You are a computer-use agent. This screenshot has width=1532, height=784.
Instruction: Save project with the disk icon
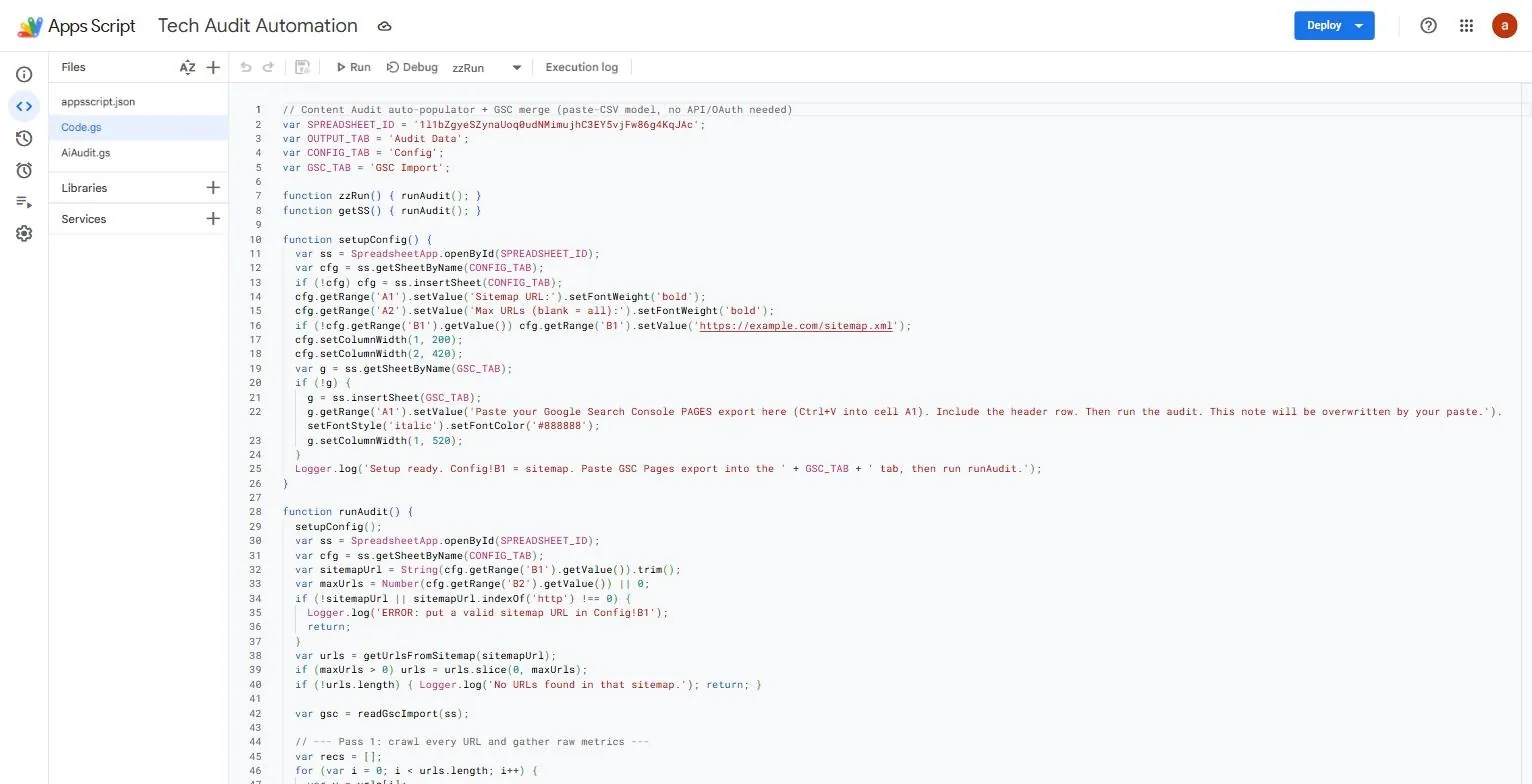pos(303,67)
